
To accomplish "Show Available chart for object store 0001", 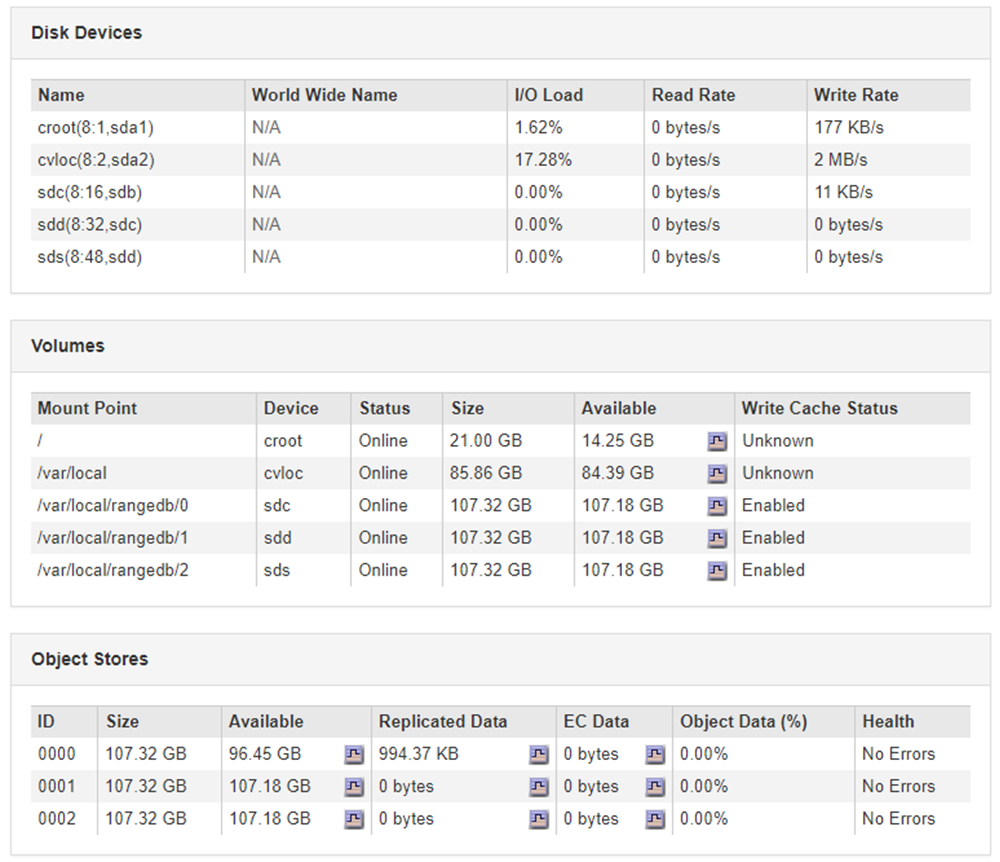I will click(354, 787).
